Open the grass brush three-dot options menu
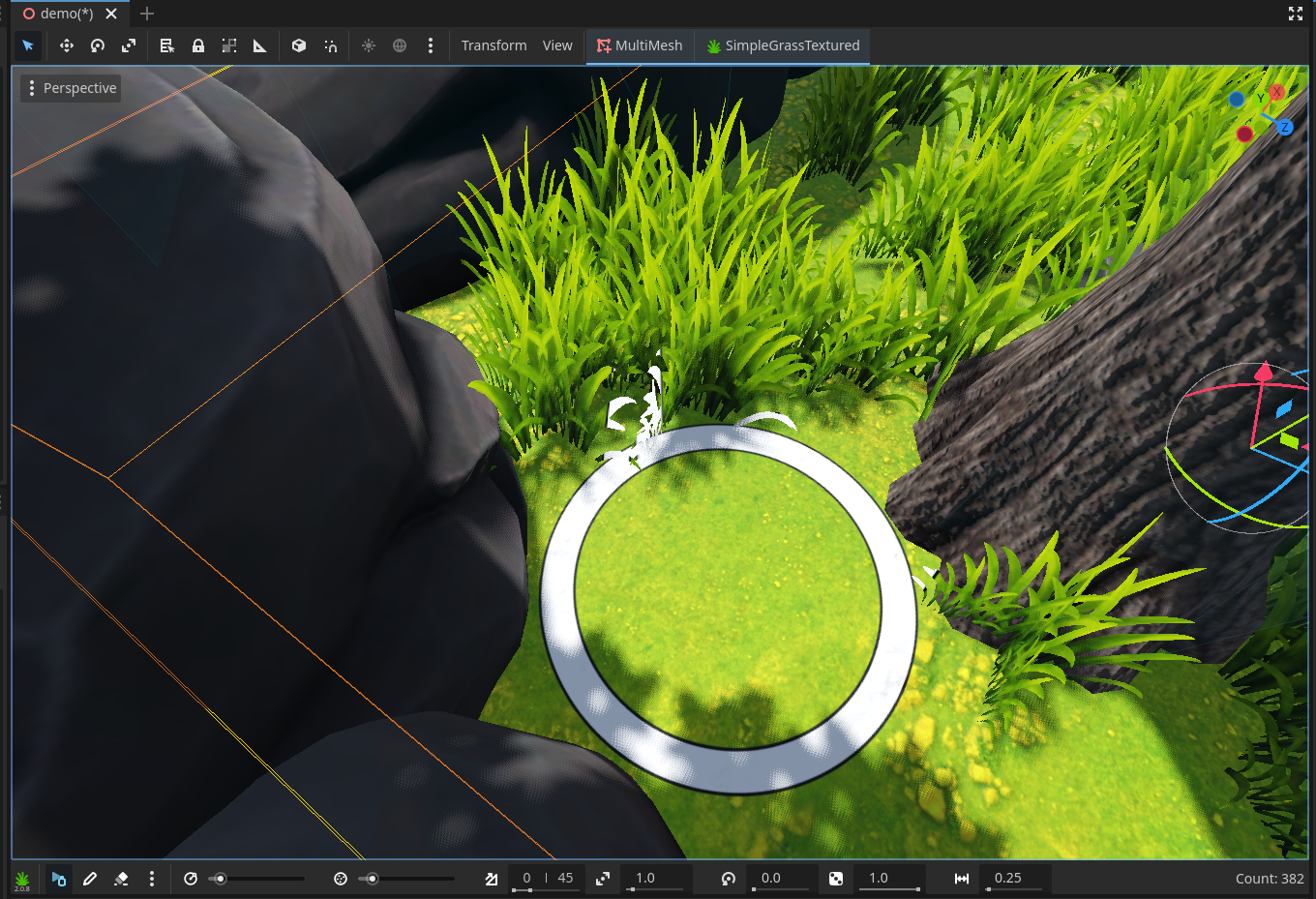The height and width of the screenshot is (899, 1316). click(x=152, y=879)
